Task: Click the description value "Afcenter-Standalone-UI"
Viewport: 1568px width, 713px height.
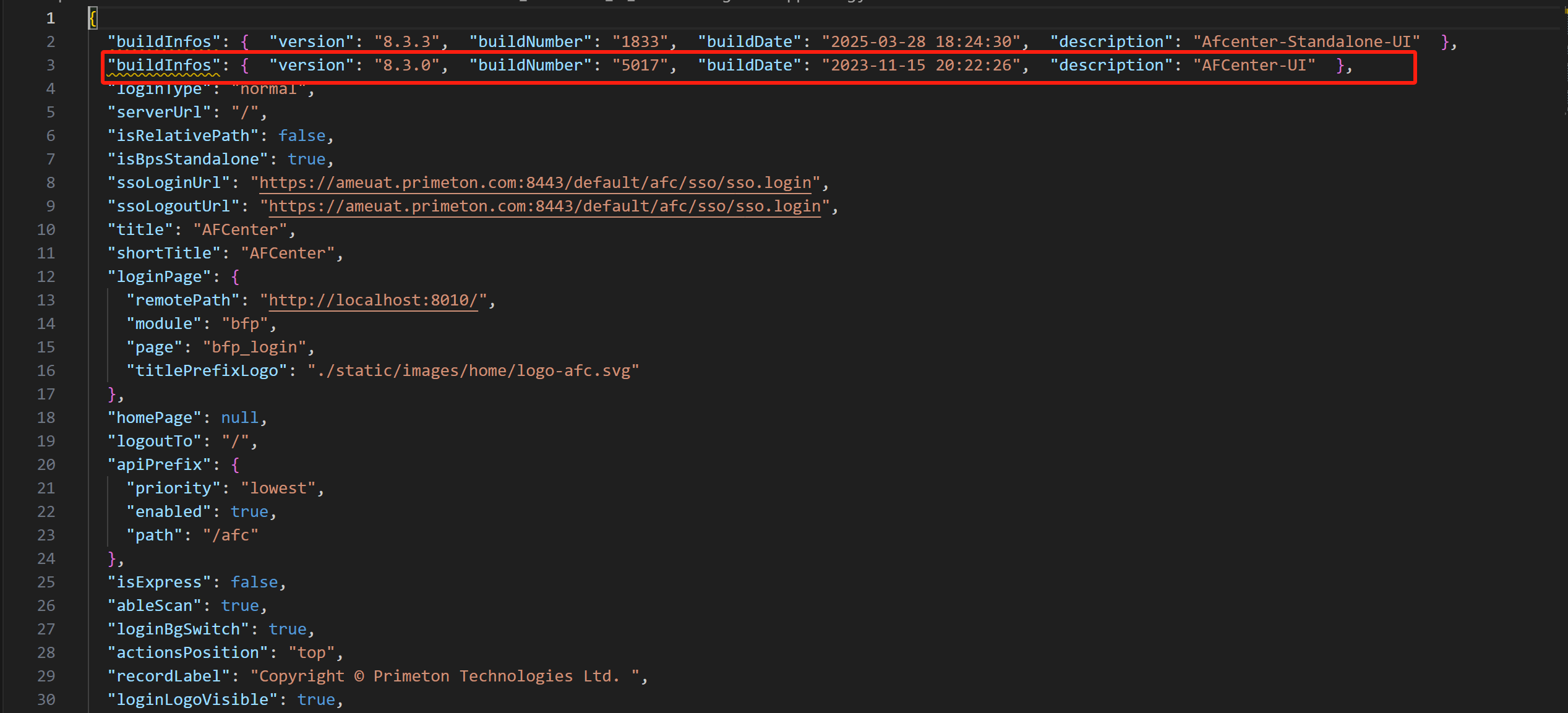Action: (1306, 41)
